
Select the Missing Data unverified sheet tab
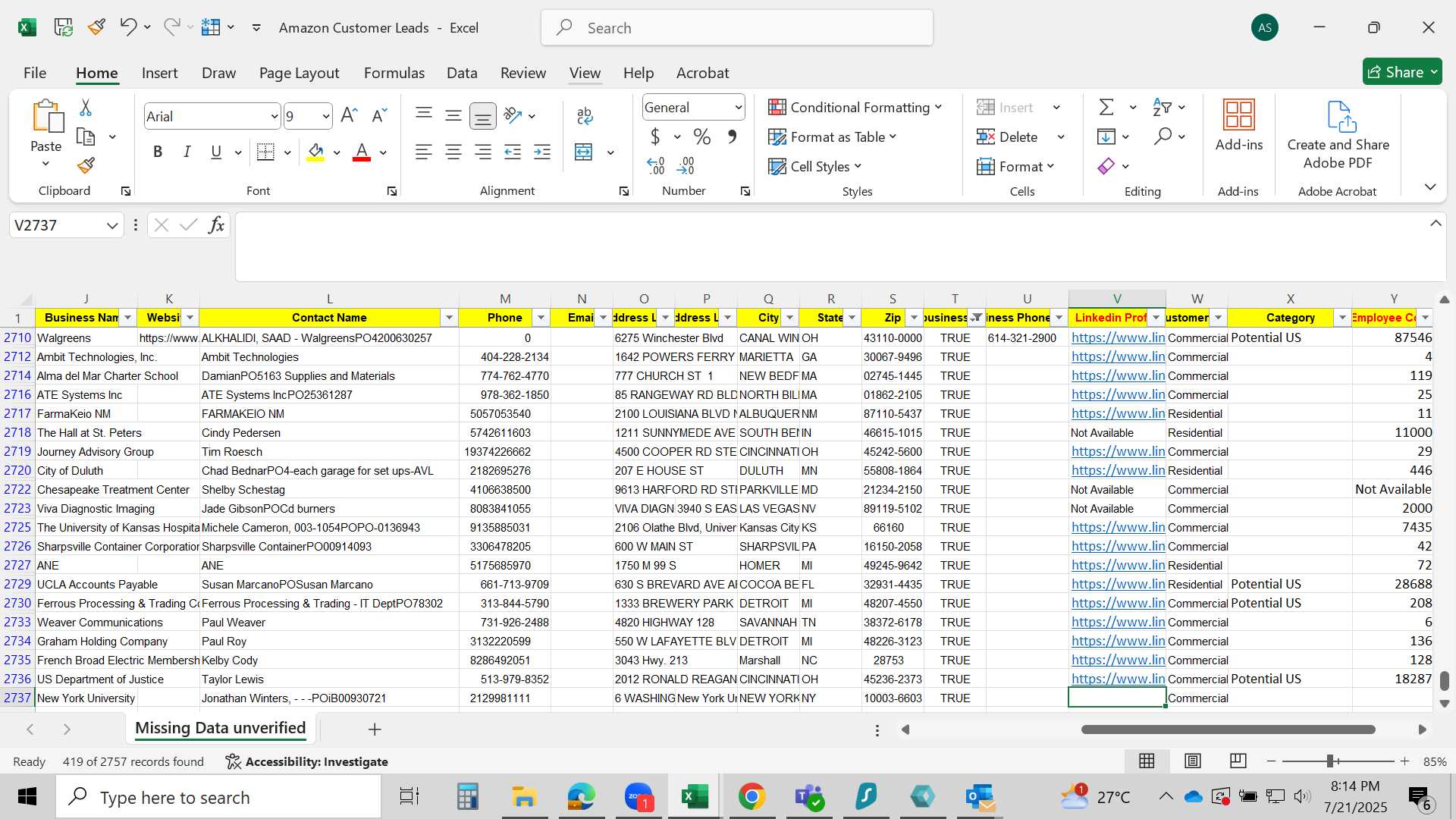(220, 728)
